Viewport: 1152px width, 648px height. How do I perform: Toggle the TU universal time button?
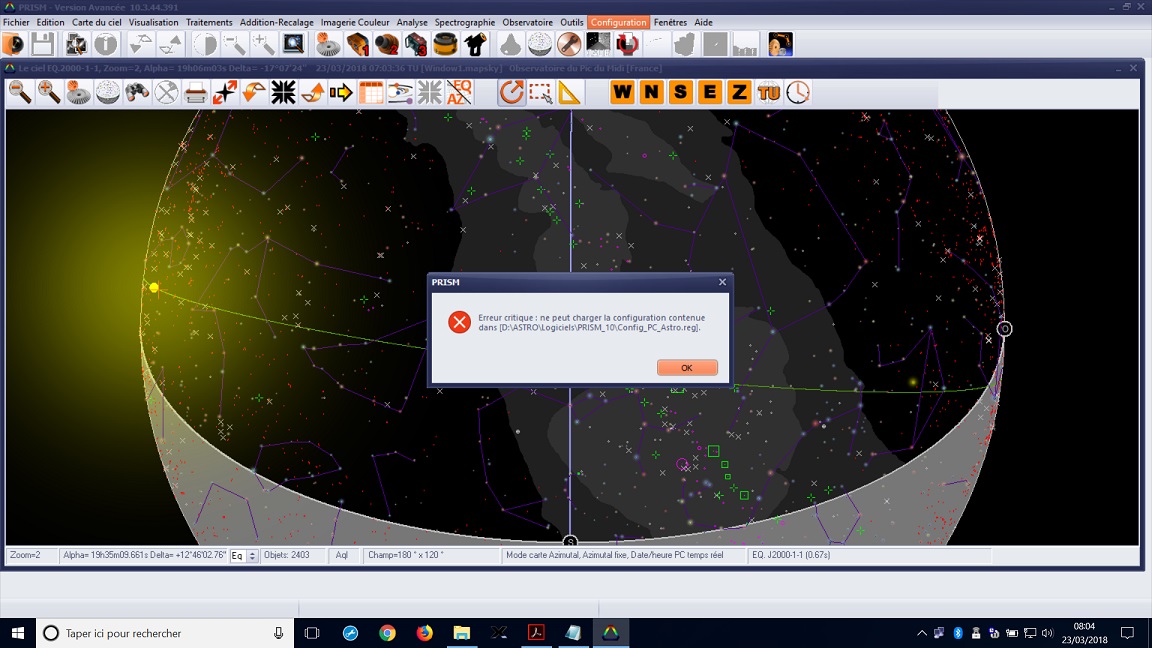tap(768, 93)
